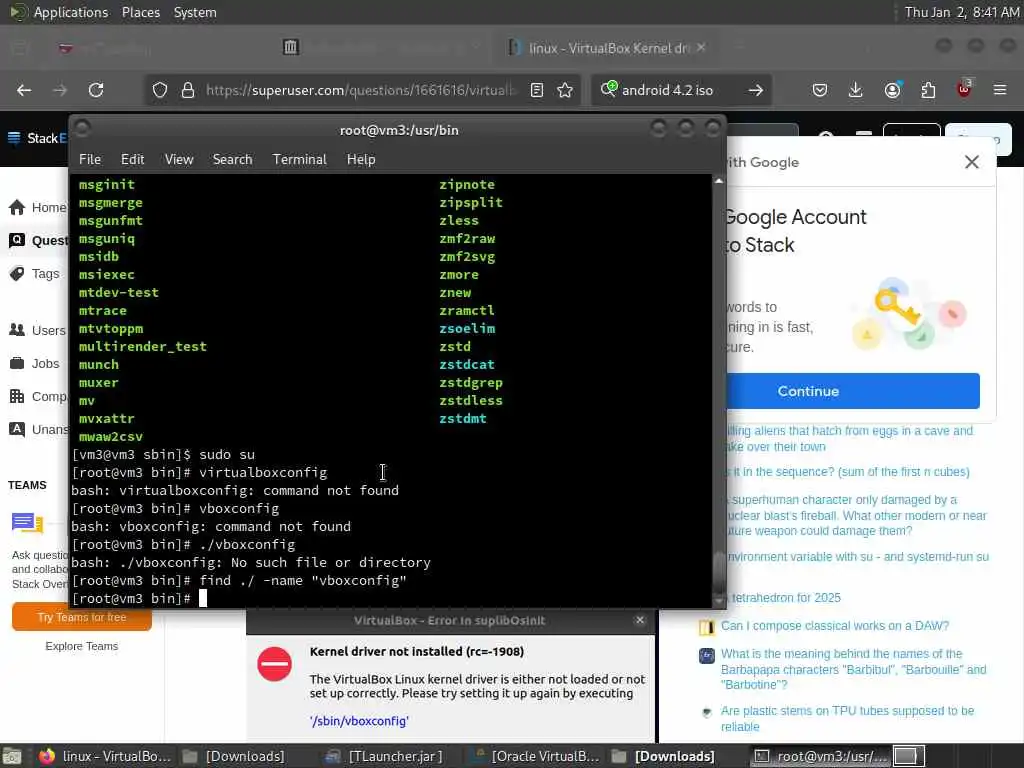The image size is (1024, 768).
Task: Click the terminal scrollbar thumb
Action: (719, 570)
